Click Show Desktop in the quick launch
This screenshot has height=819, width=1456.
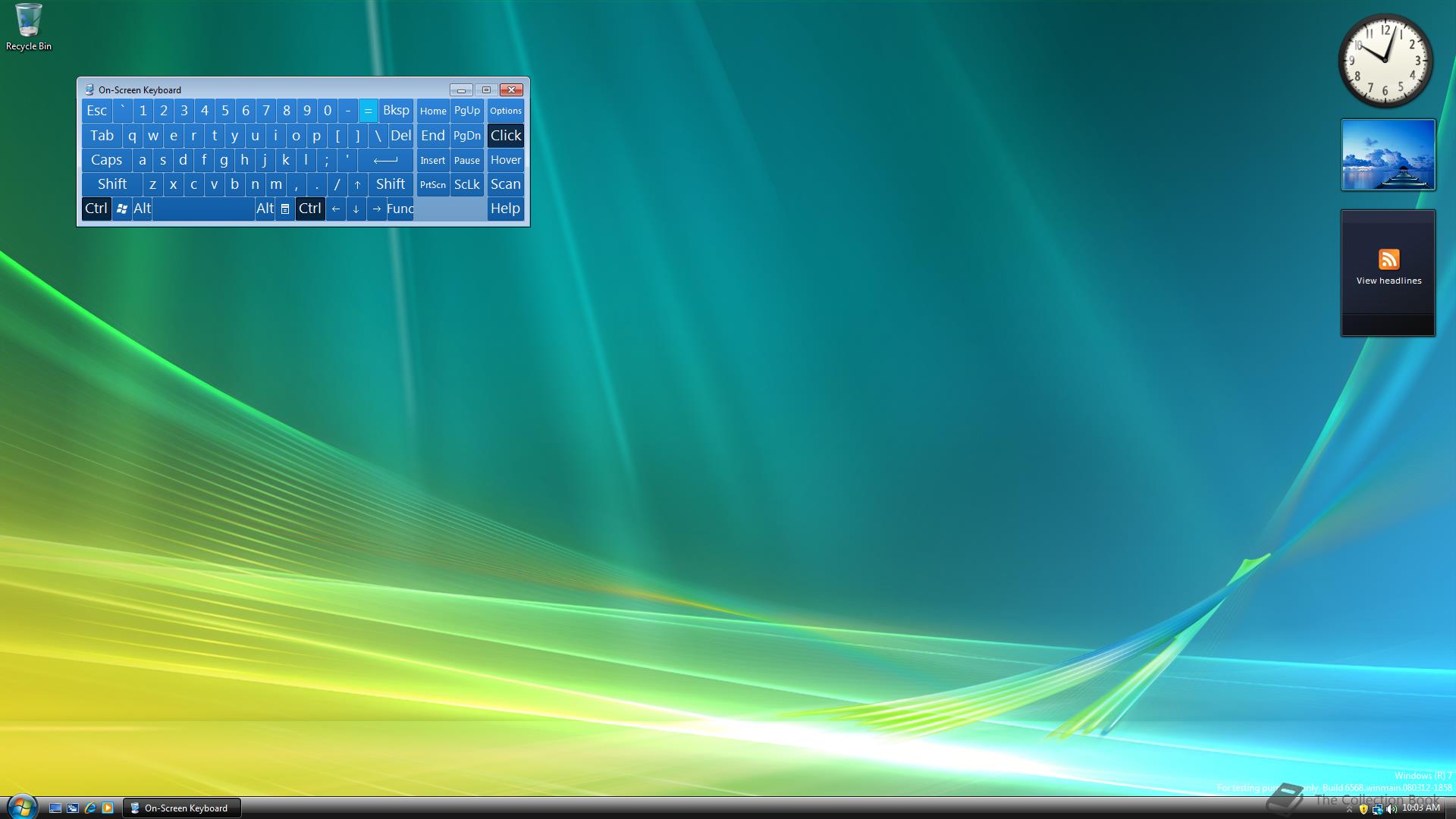point(55,808)
